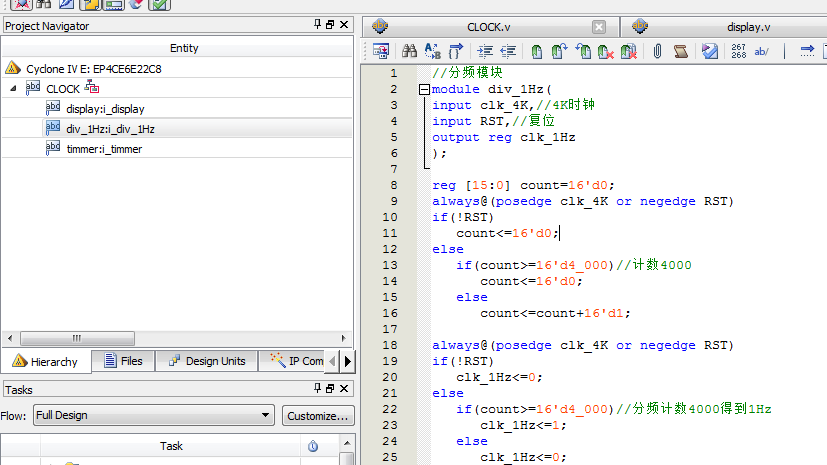Select the Hierarchy tab
Viewport: 827px width, 465px height.
click(46, 362)
